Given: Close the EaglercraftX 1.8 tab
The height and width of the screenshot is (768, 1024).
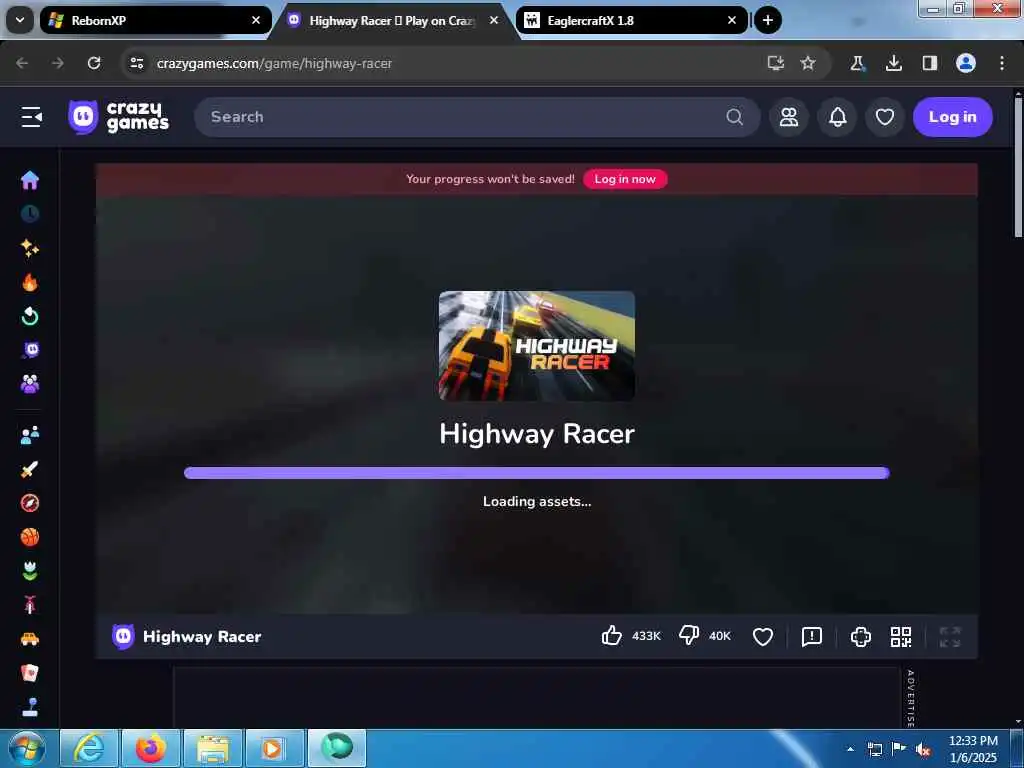Looking at the screenshot, I should pos(731,20).
